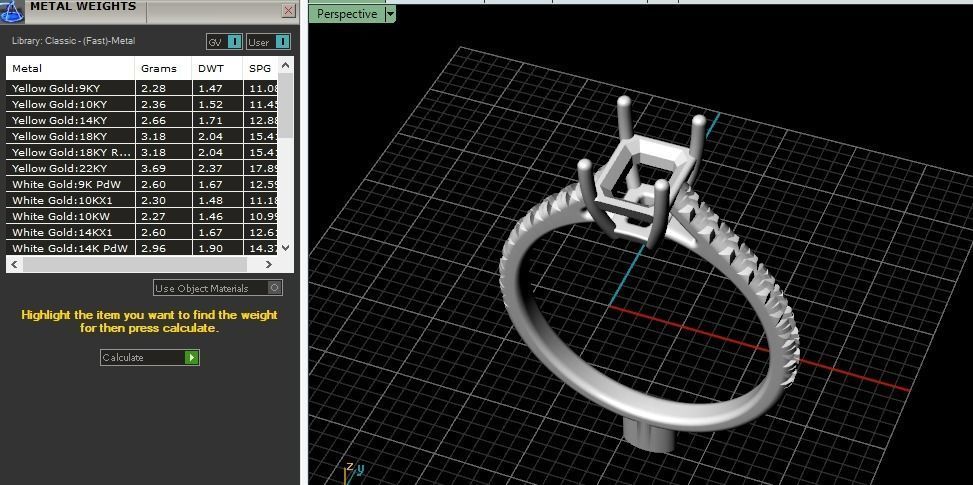
Task: Click the vertical scrollbar thumb
Action: click(285, 105)
